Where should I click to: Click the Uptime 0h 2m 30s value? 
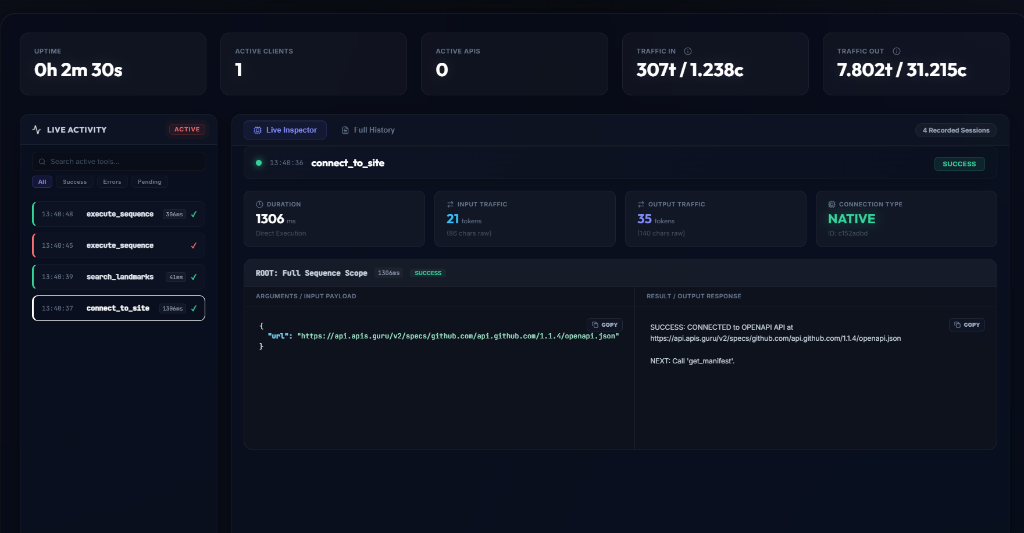pyautogui.click(x=78, y=70)
